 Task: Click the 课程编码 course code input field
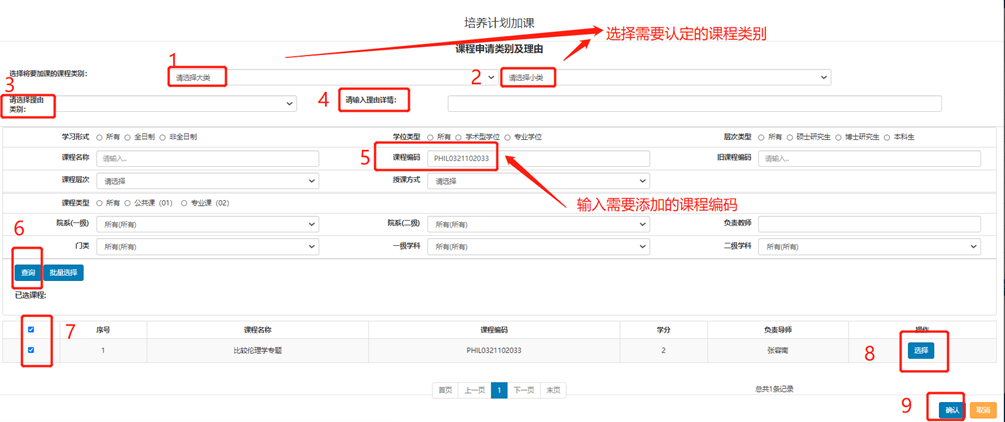coord(538,159)
